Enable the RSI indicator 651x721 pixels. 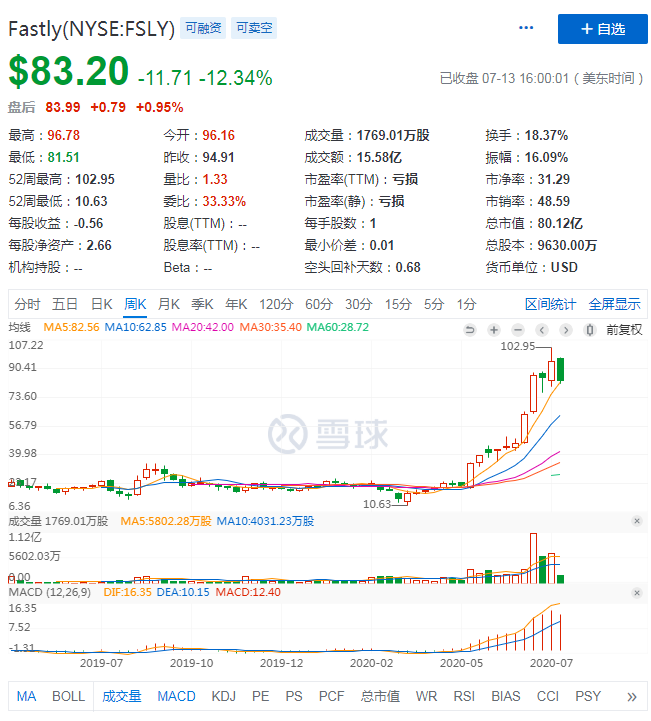point(464,696)
